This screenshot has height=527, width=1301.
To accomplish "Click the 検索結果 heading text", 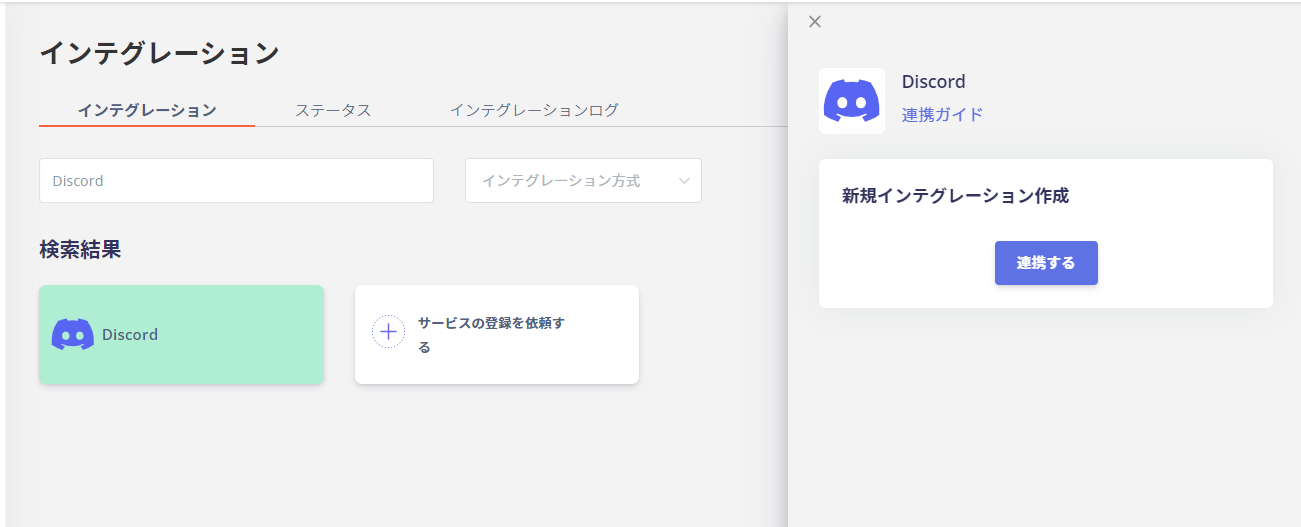I will [x=80, y=250].
